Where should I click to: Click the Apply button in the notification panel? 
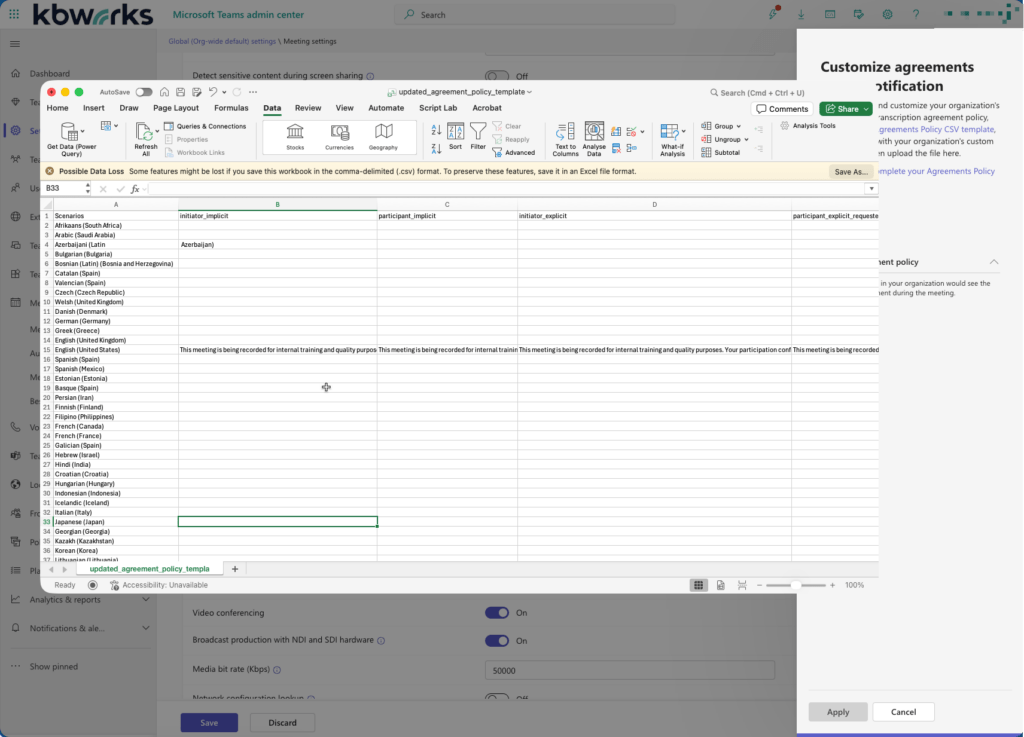[x=838, y=711]
